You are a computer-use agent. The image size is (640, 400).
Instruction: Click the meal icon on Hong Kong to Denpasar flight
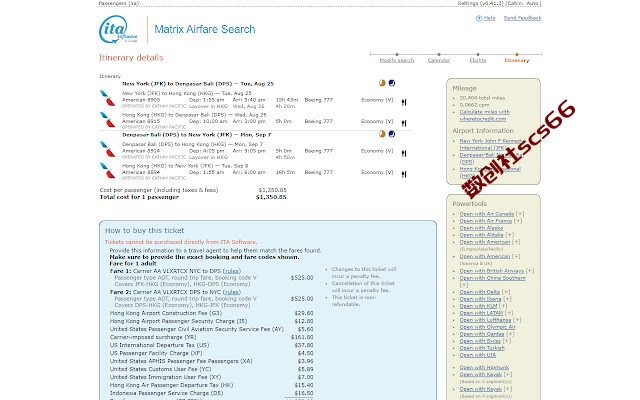click(x=404, y=123)
